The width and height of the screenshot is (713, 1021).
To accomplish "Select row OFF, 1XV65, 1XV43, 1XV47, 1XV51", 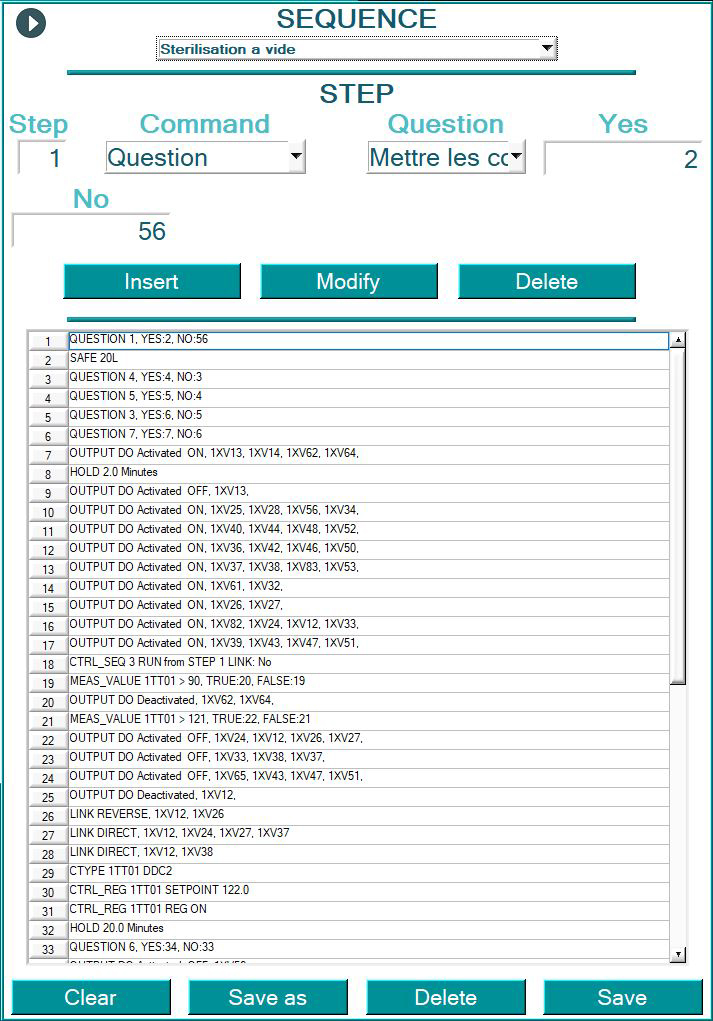I will (x=369, y=778).
